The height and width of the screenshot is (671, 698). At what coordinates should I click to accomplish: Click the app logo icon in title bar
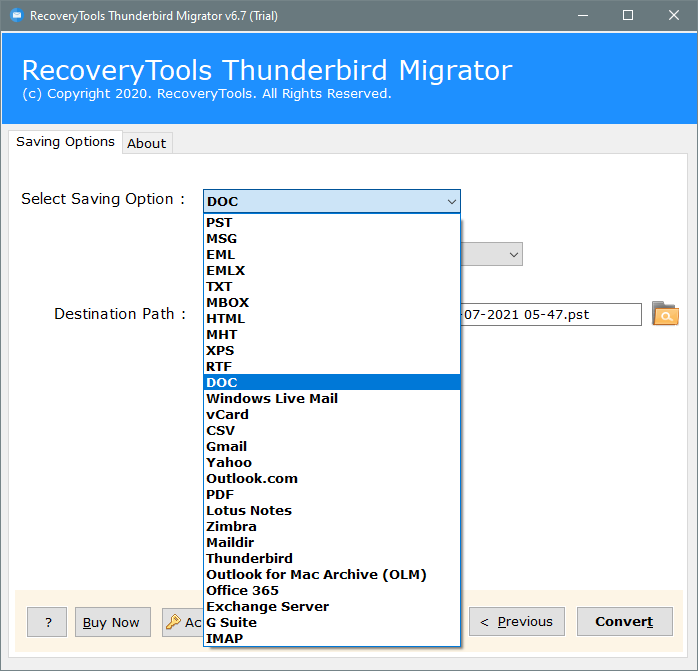tap(16, 16)
